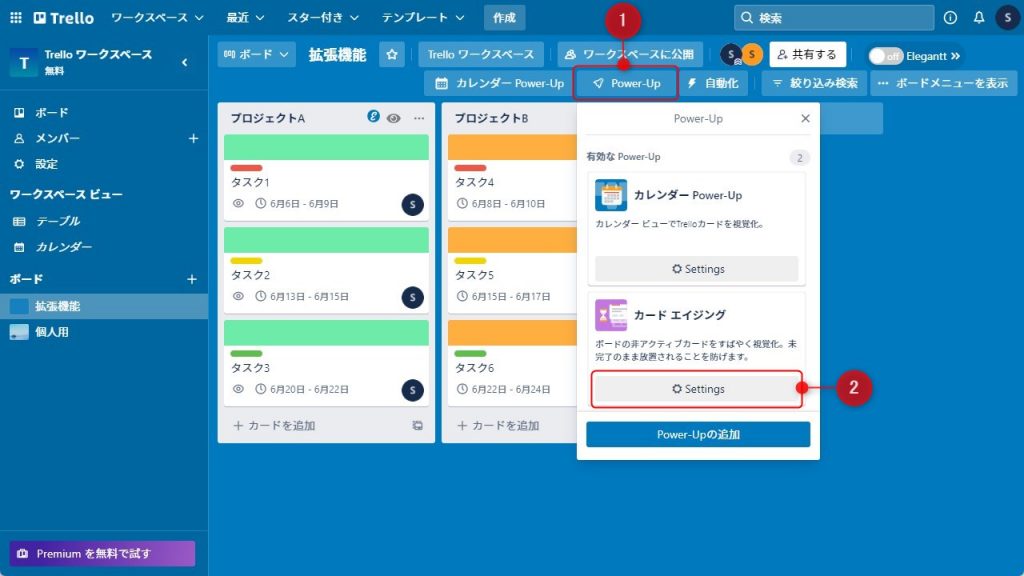This screenshot has height=576, width=1024.
Task: Expand the ワークスペース dropdown
Action: [x=157, y=18]
